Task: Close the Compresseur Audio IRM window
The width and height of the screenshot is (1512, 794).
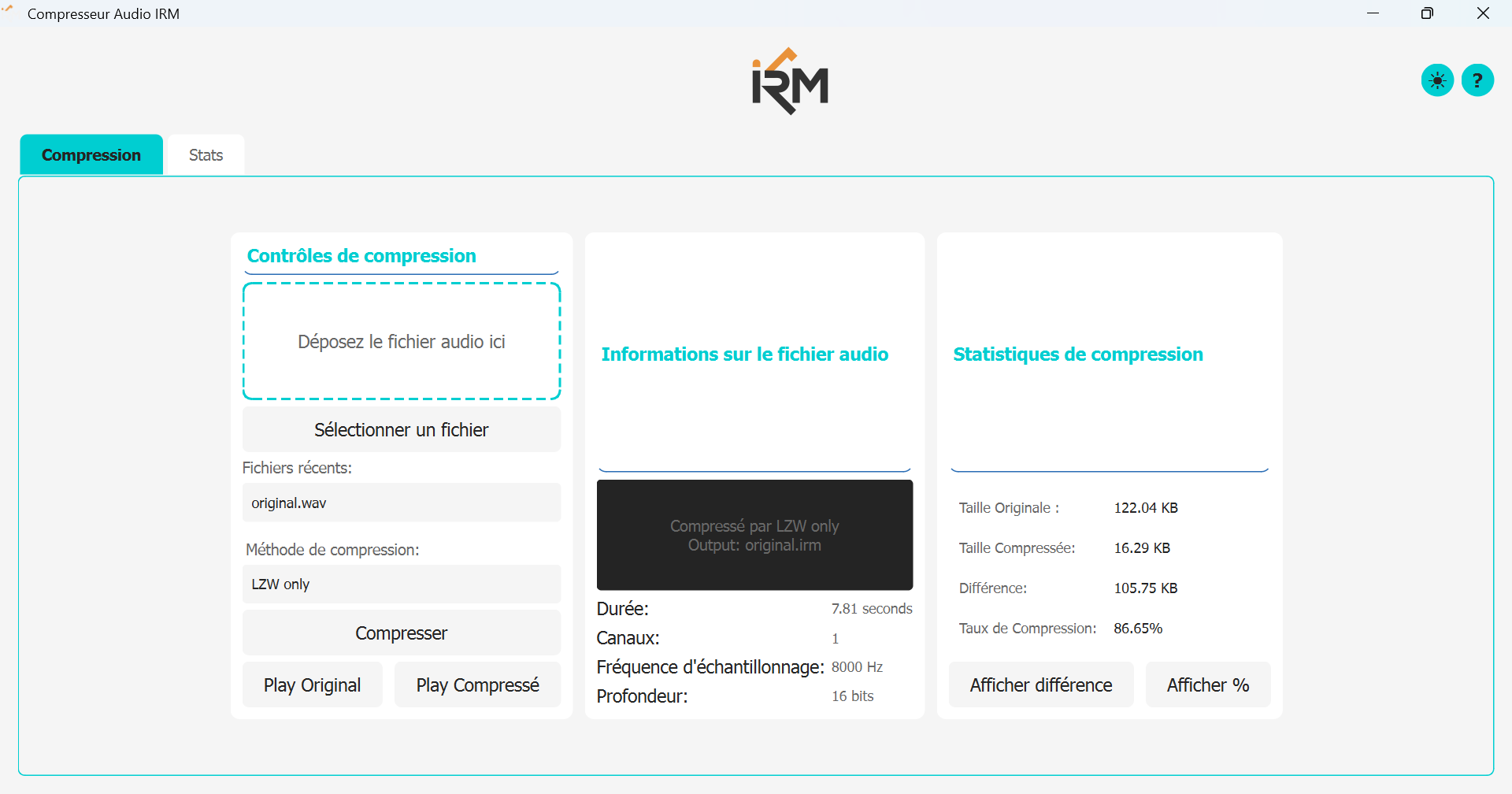Action: [1483, 13]
